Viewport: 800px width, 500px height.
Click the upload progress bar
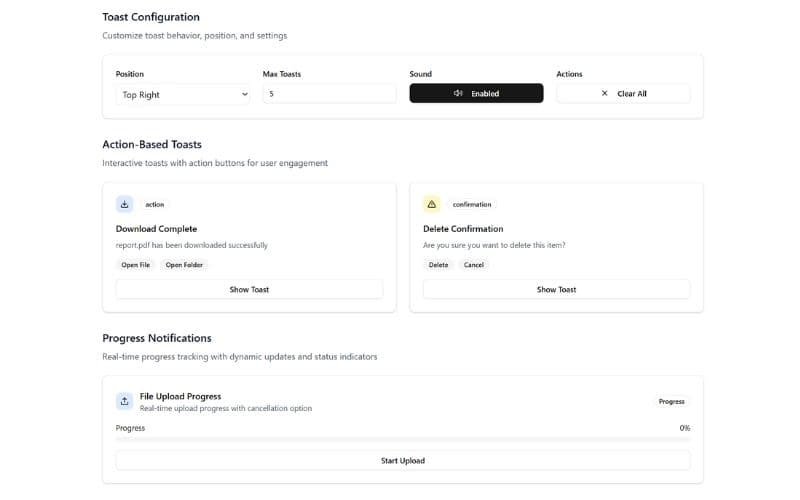click(x=403, y=439)
